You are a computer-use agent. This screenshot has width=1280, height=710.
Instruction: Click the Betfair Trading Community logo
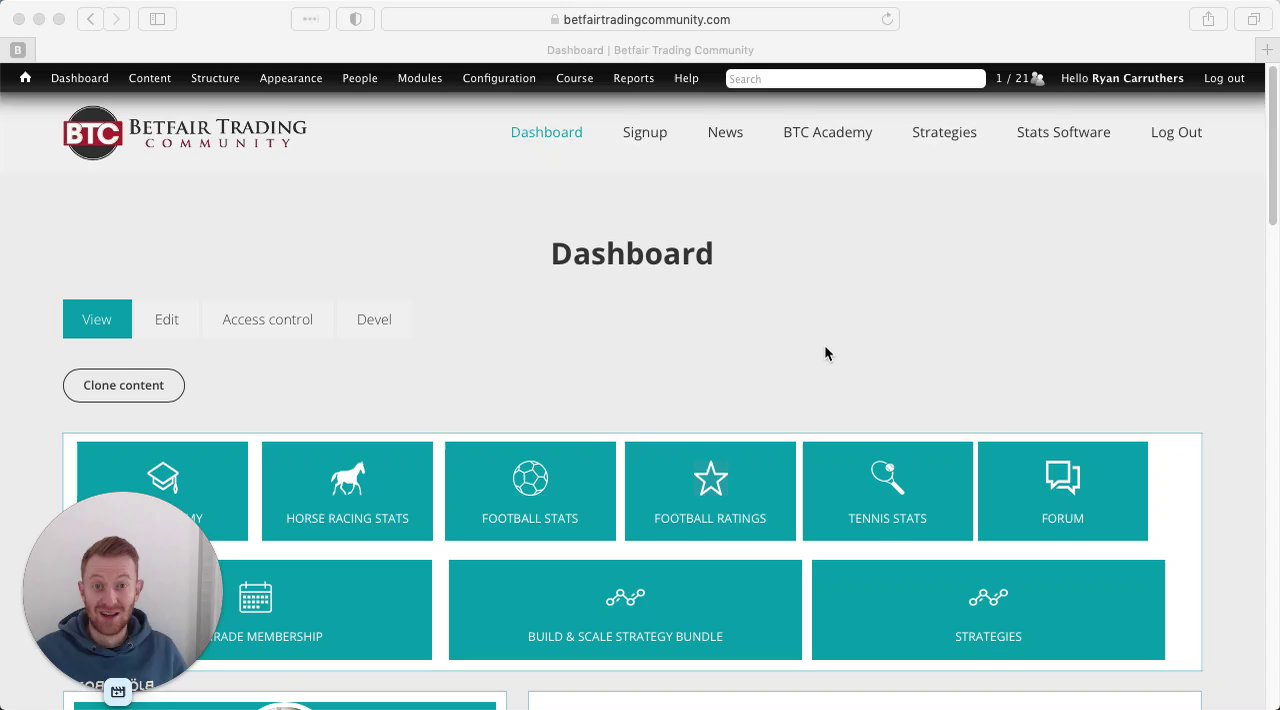point(185,133)
